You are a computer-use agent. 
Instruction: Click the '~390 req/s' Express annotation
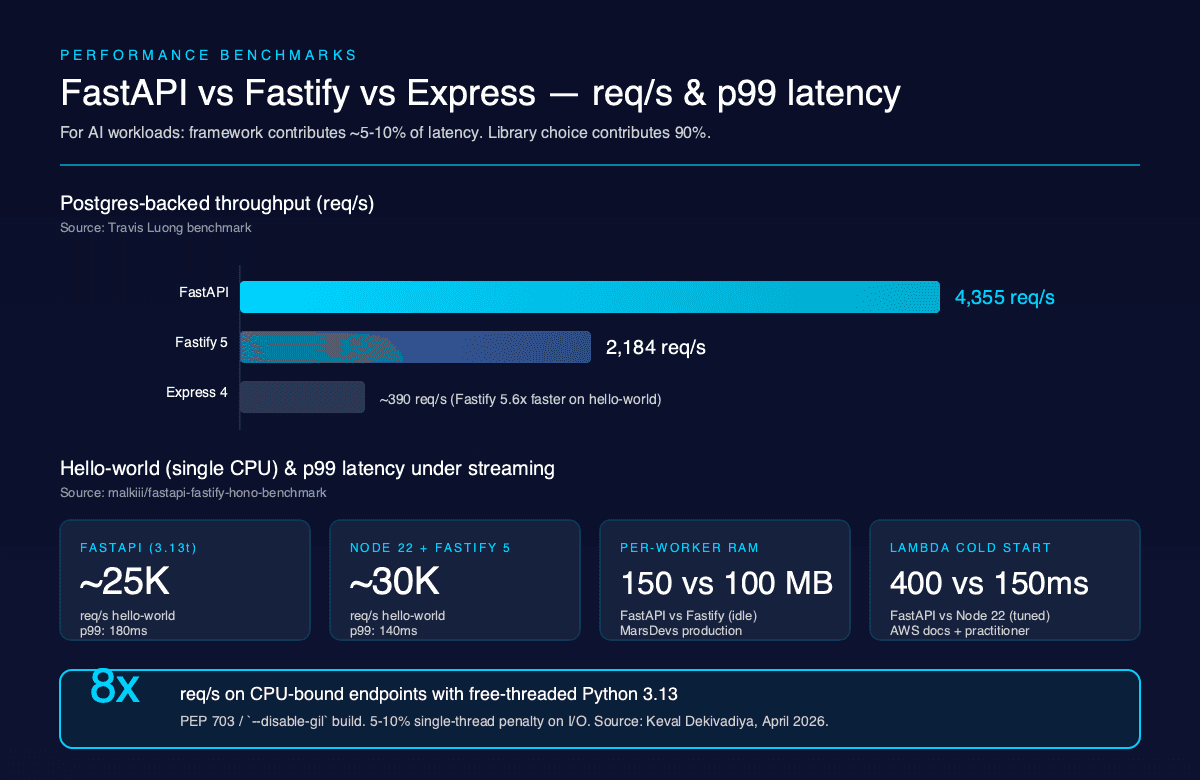point(520,399)
